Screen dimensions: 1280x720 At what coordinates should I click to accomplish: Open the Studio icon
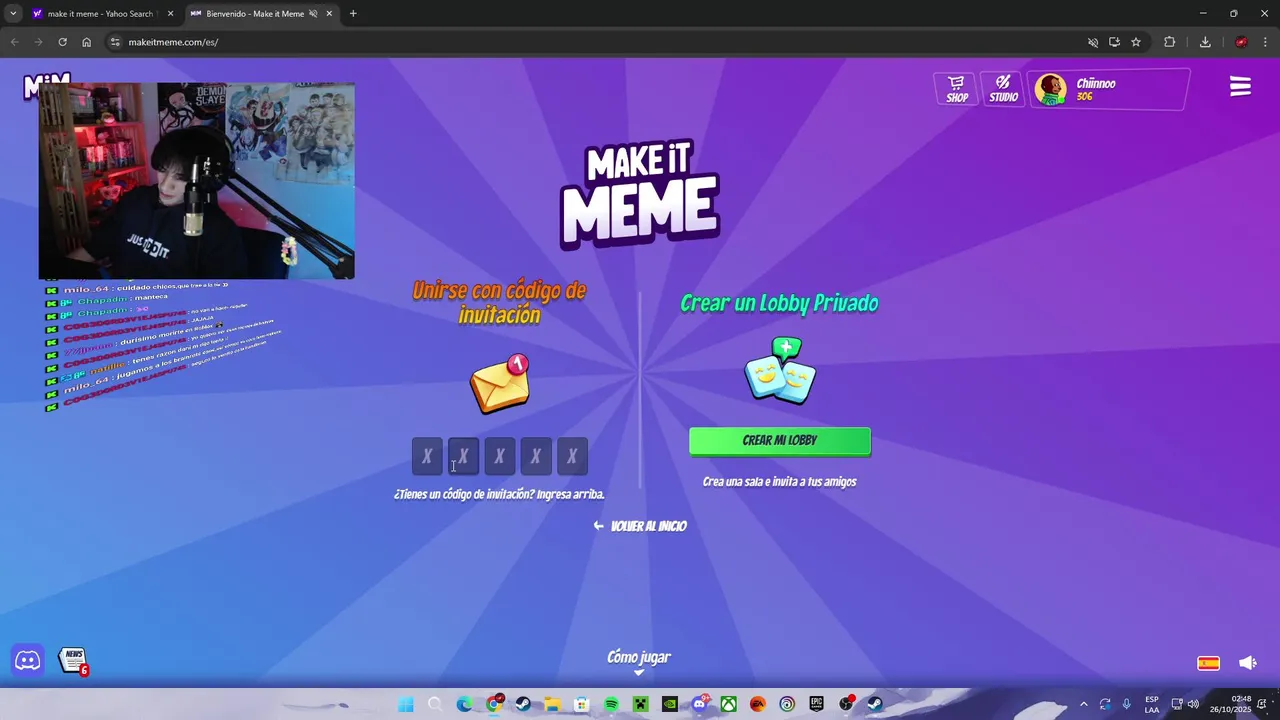click(x=1003, y=89)
